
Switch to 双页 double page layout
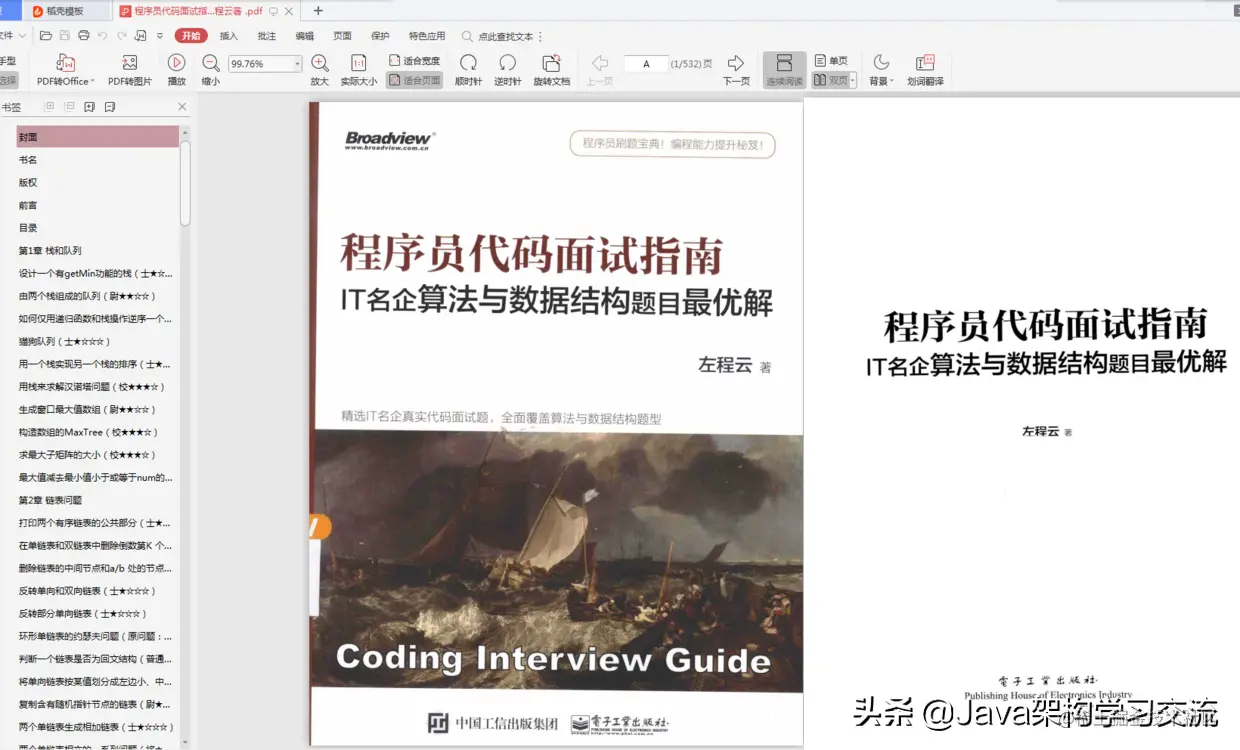tap(830, 80)
